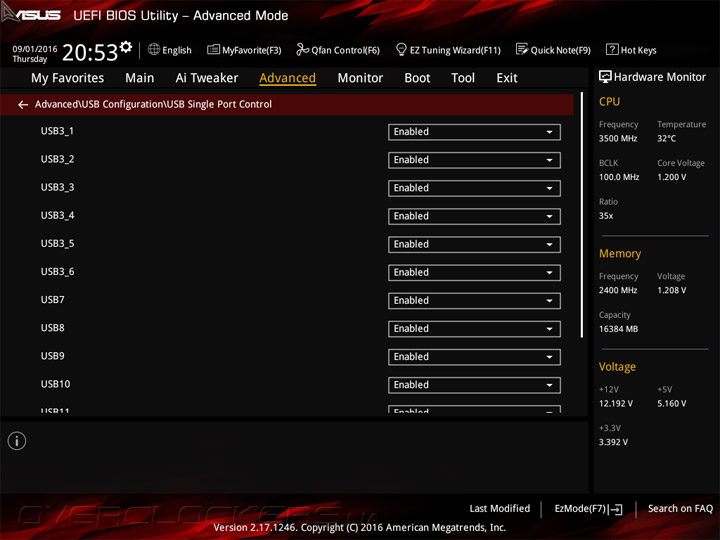The width and height of the screenshot is (720, 540).
Task: Click the 20:53 clock display
Action: 90,52
